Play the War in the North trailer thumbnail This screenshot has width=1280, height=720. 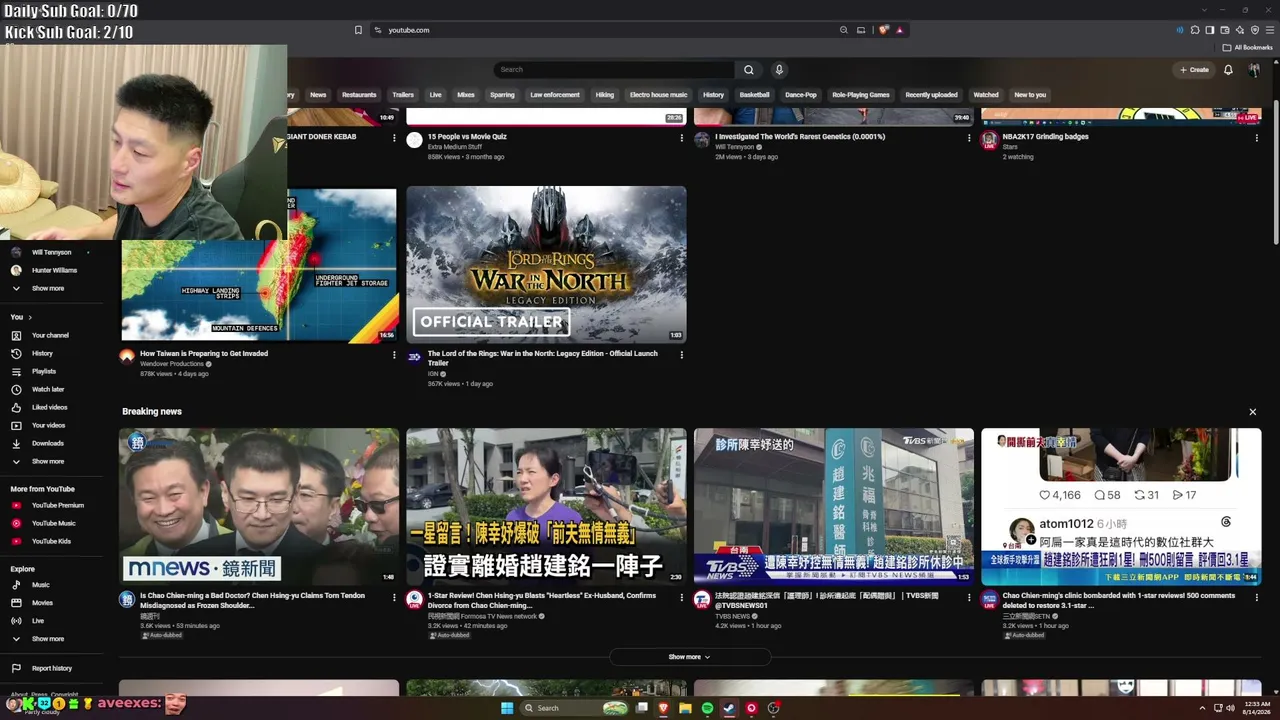pyautogui.click(x=546, y=264)
